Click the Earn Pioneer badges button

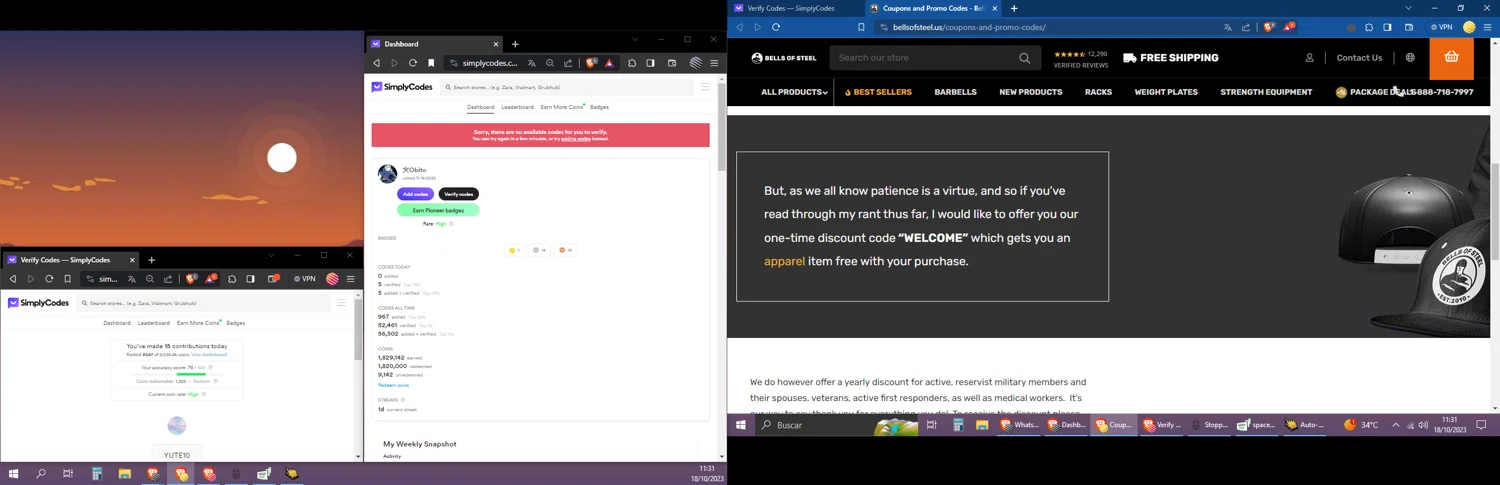point(438,210)
